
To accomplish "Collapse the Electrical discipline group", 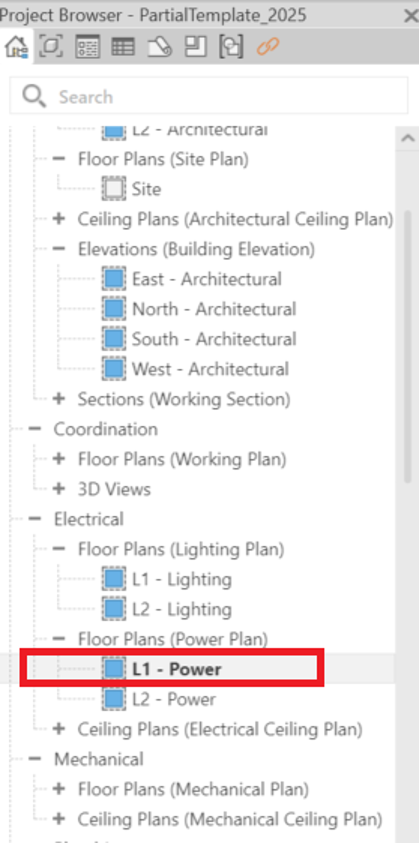I will (35, 519).
